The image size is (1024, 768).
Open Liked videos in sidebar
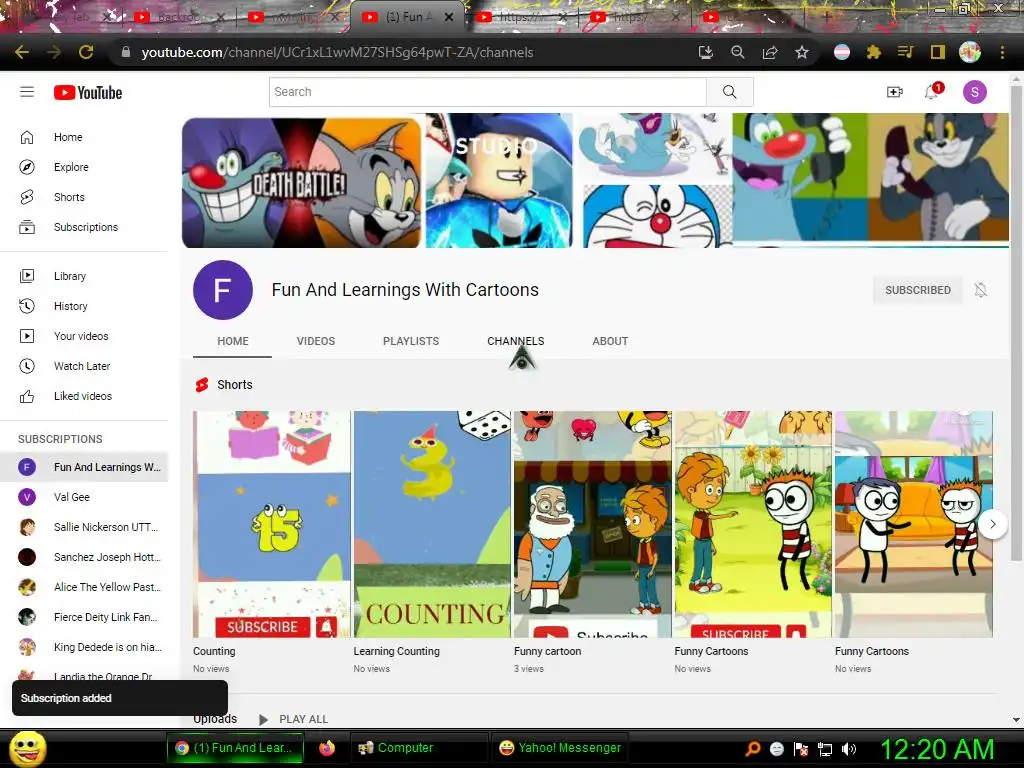pos(84,396)
